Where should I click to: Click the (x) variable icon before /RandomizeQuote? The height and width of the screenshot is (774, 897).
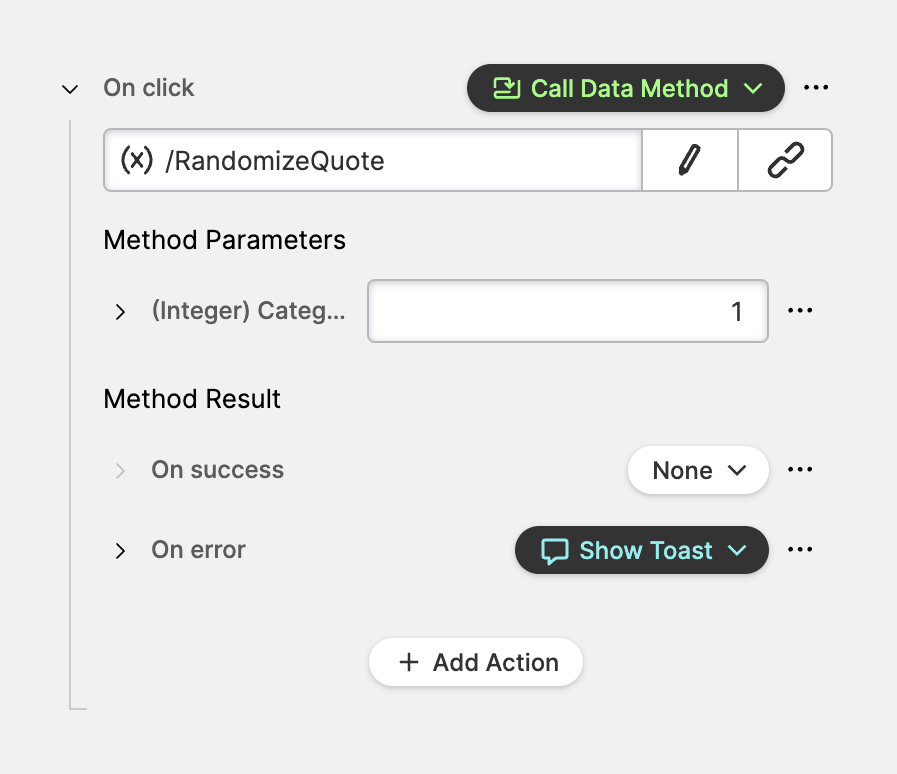pos(136,160)
